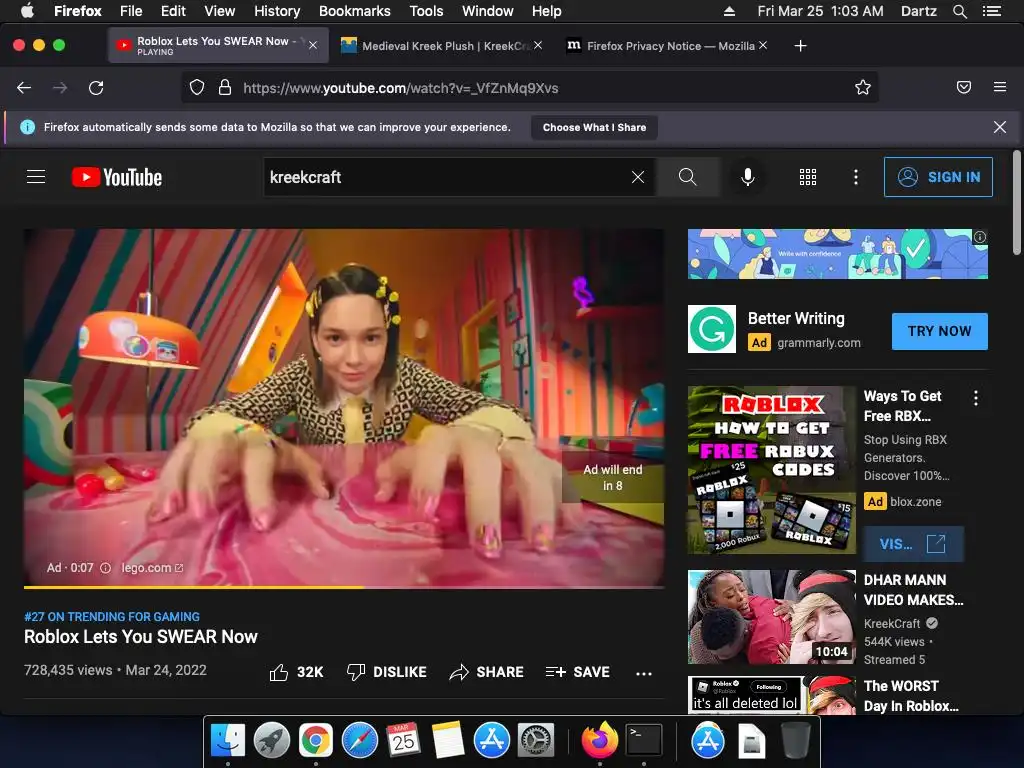Screen dimensions: 1024x768
Task: Open ad info icon on Grammarly banner
Action: [980, 237]
